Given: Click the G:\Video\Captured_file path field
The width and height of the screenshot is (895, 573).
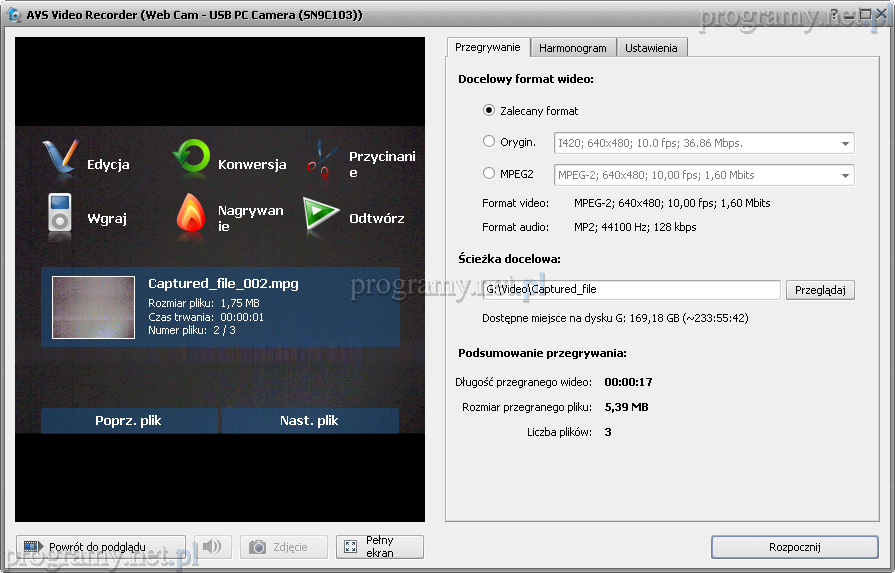Looking at the screenshot, I should coord(630,290).
